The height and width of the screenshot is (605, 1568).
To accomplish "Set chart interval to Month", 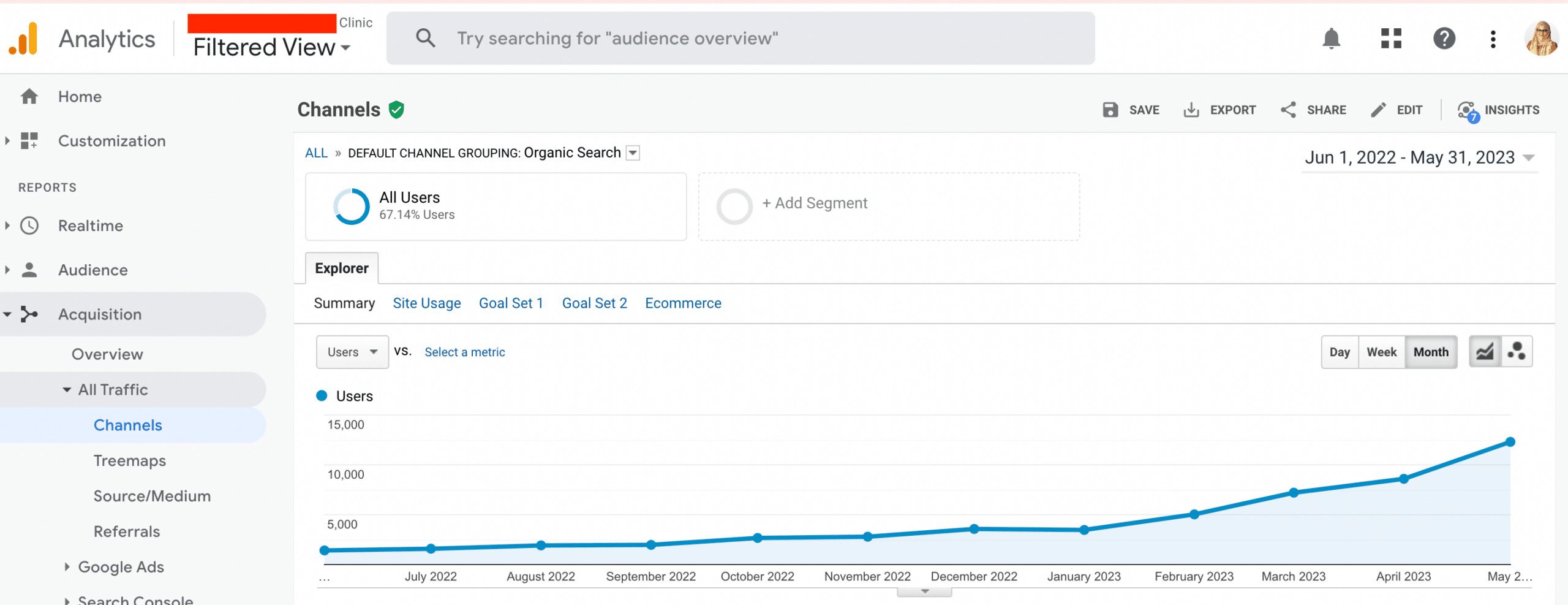I will (x=1431, y=352).
